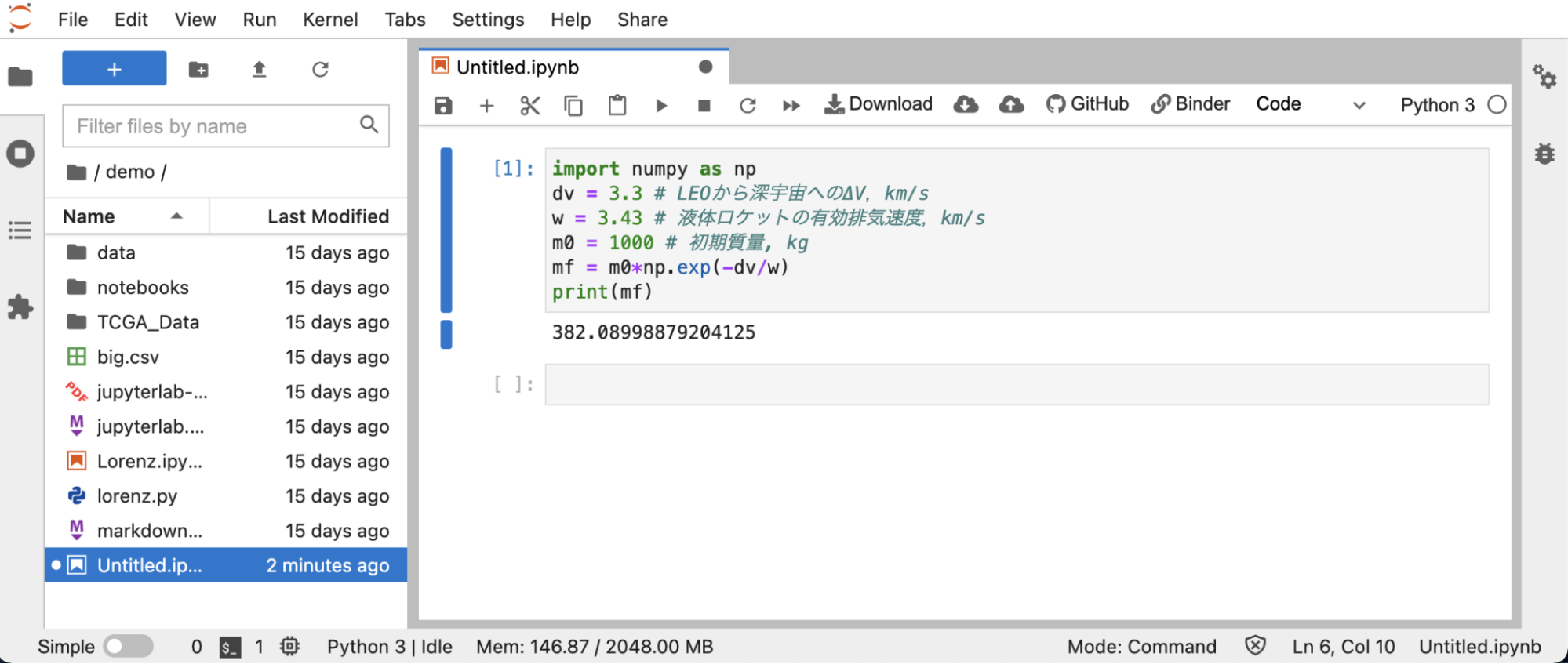This screenshot has height=664, width=1568.
Task: Click the blue New Launcher plus button
Action: point(115,69)
